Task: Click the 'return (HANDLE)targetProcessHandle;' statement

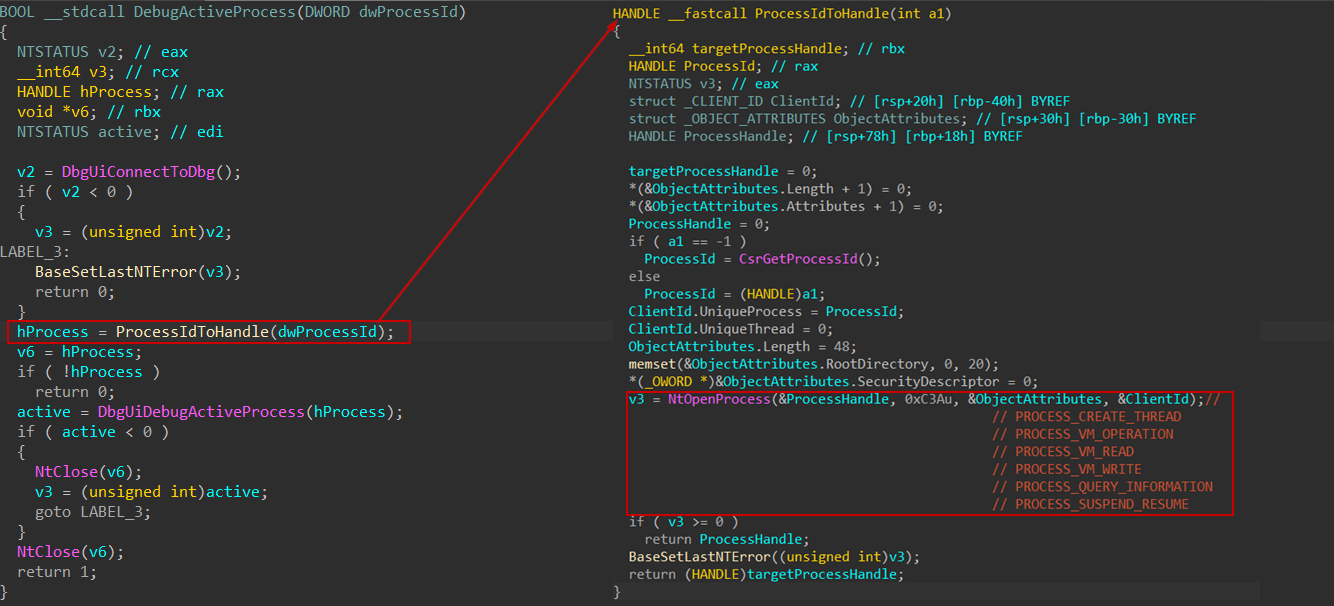Action: pos(767,574)
